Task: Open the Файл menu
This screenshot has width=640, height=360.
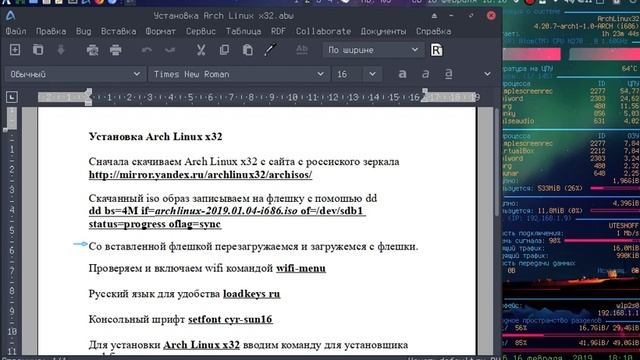Action: click(16, 31)
